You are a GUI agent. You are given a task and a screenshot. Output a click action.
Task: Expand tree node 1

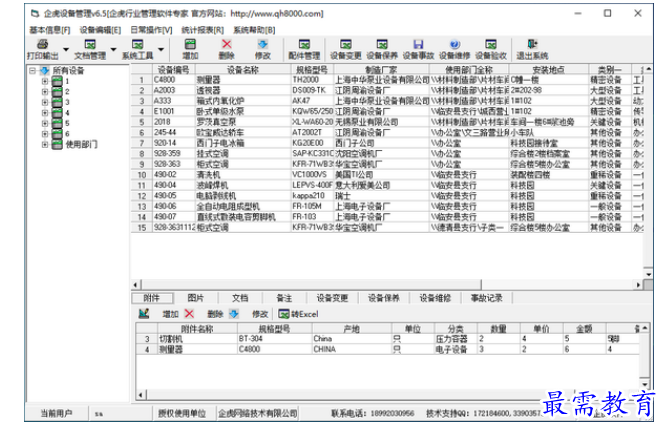pos(44,81)
